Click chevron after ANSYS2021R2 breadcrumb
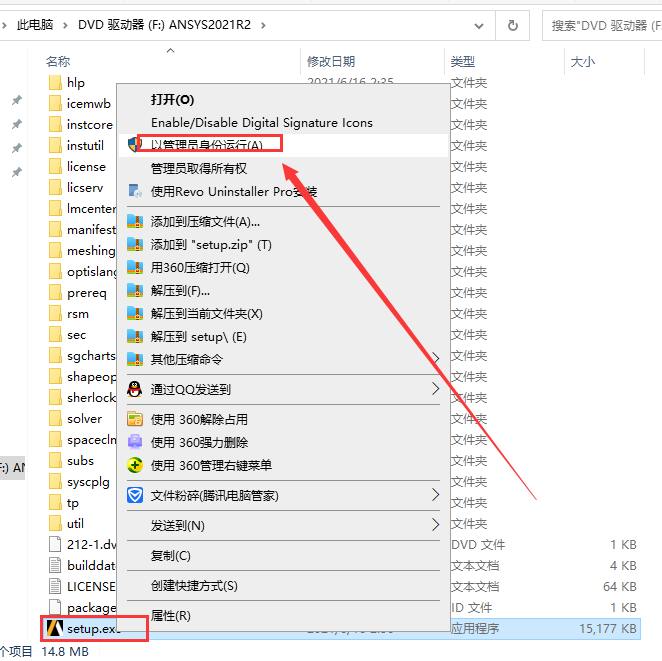Viewport: 662px width, 661px height. point(263,26)
